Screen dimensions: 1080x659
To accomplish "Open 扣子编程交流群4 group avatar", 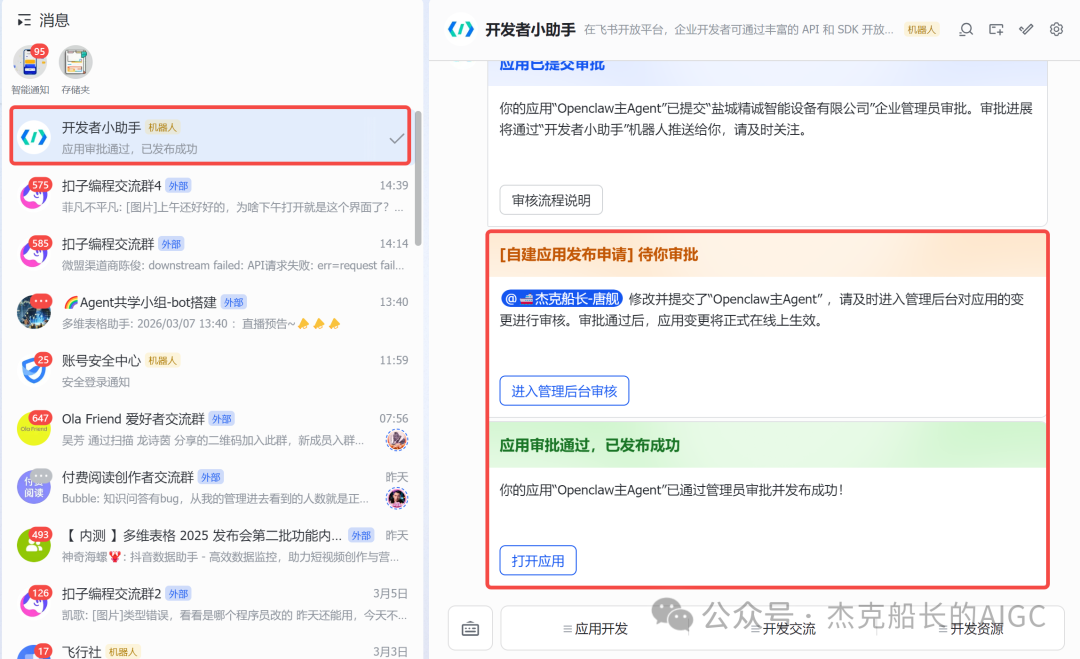I will [34, 196].
